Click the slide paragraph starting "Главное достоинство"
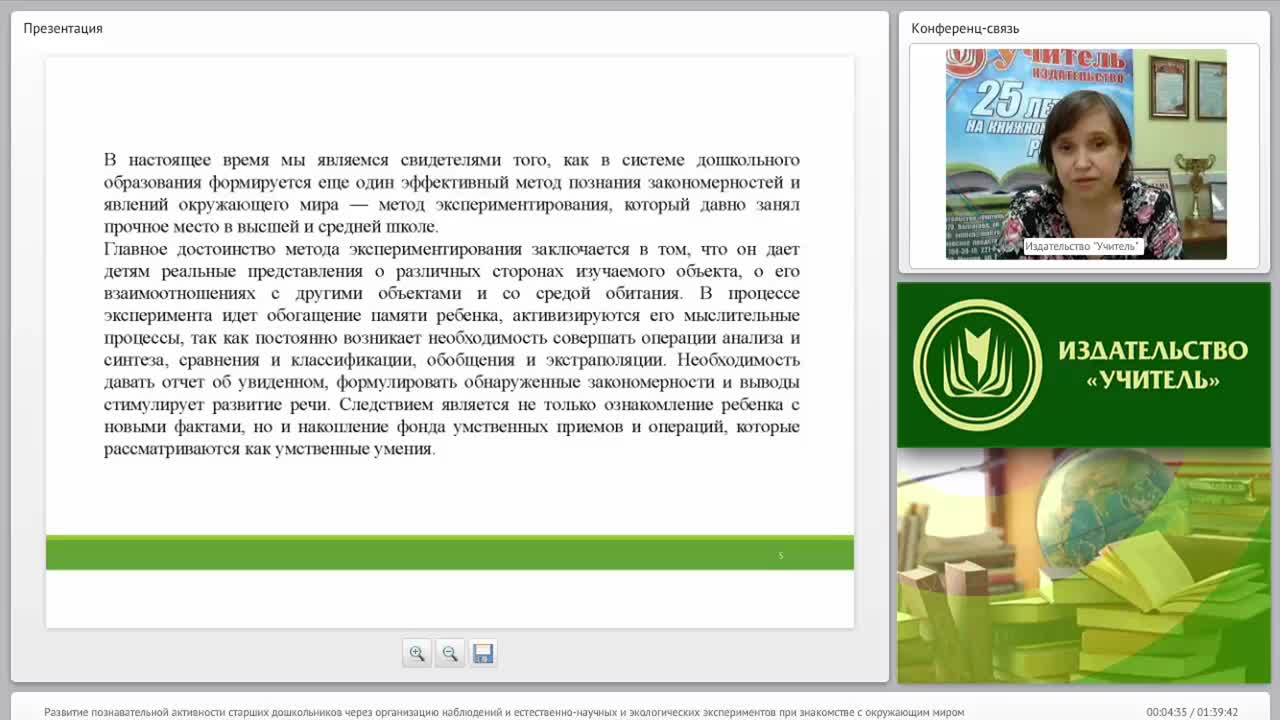1280x720 pixels. point(452,349)
